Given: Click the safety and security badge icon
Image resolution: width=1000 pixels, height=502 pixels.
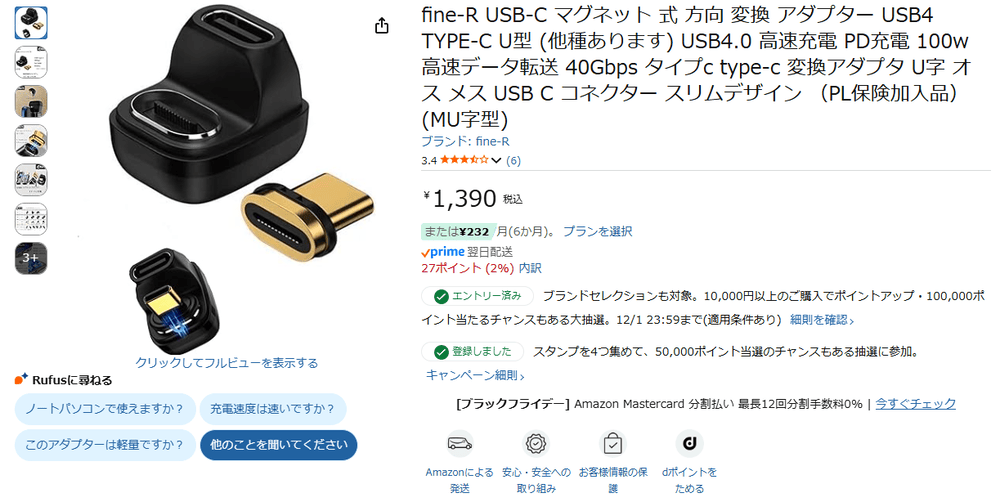Looking at the screenshot, I should (536, 444).
